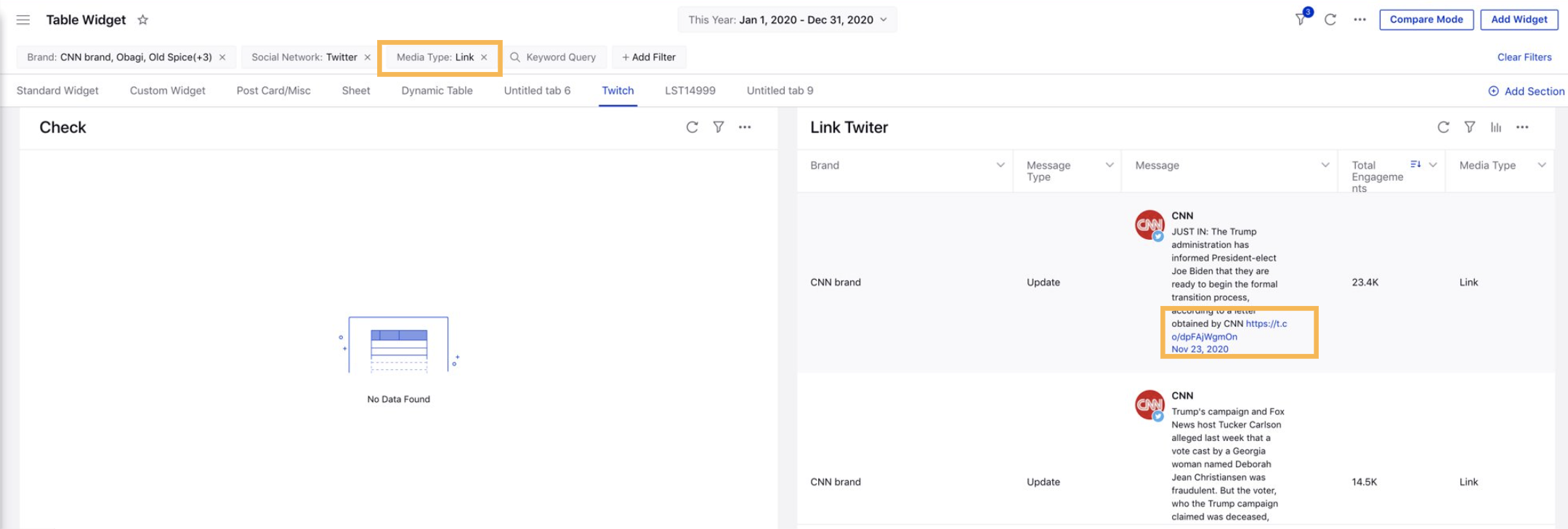Click the Add Widget button
This screenshot has height=529, width=1568.
(1519, 20)
